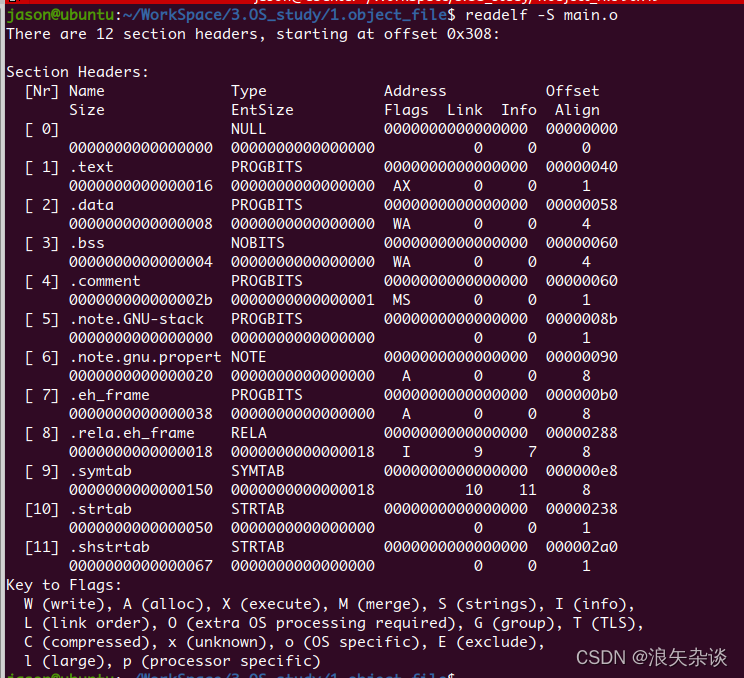The height and width of the screenshot is (678, 744).
Task: Click the offset value '0000008b'
Action: (582, 319)
